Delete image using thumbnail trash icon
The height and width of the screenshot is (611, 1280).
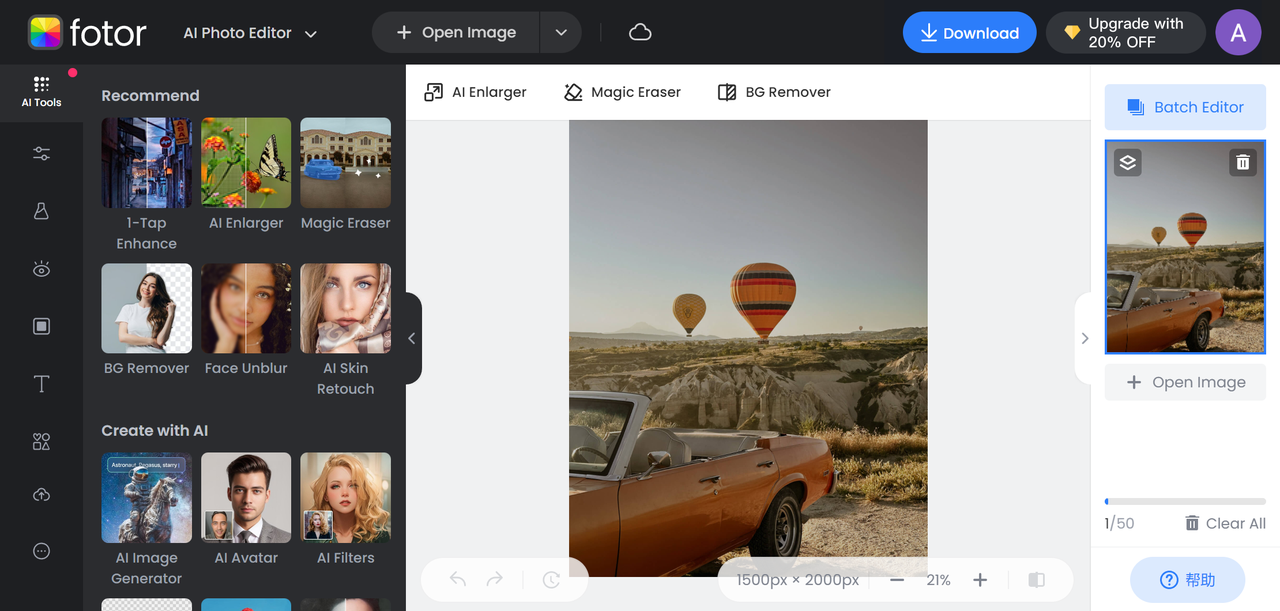[x=1242, y=162]
